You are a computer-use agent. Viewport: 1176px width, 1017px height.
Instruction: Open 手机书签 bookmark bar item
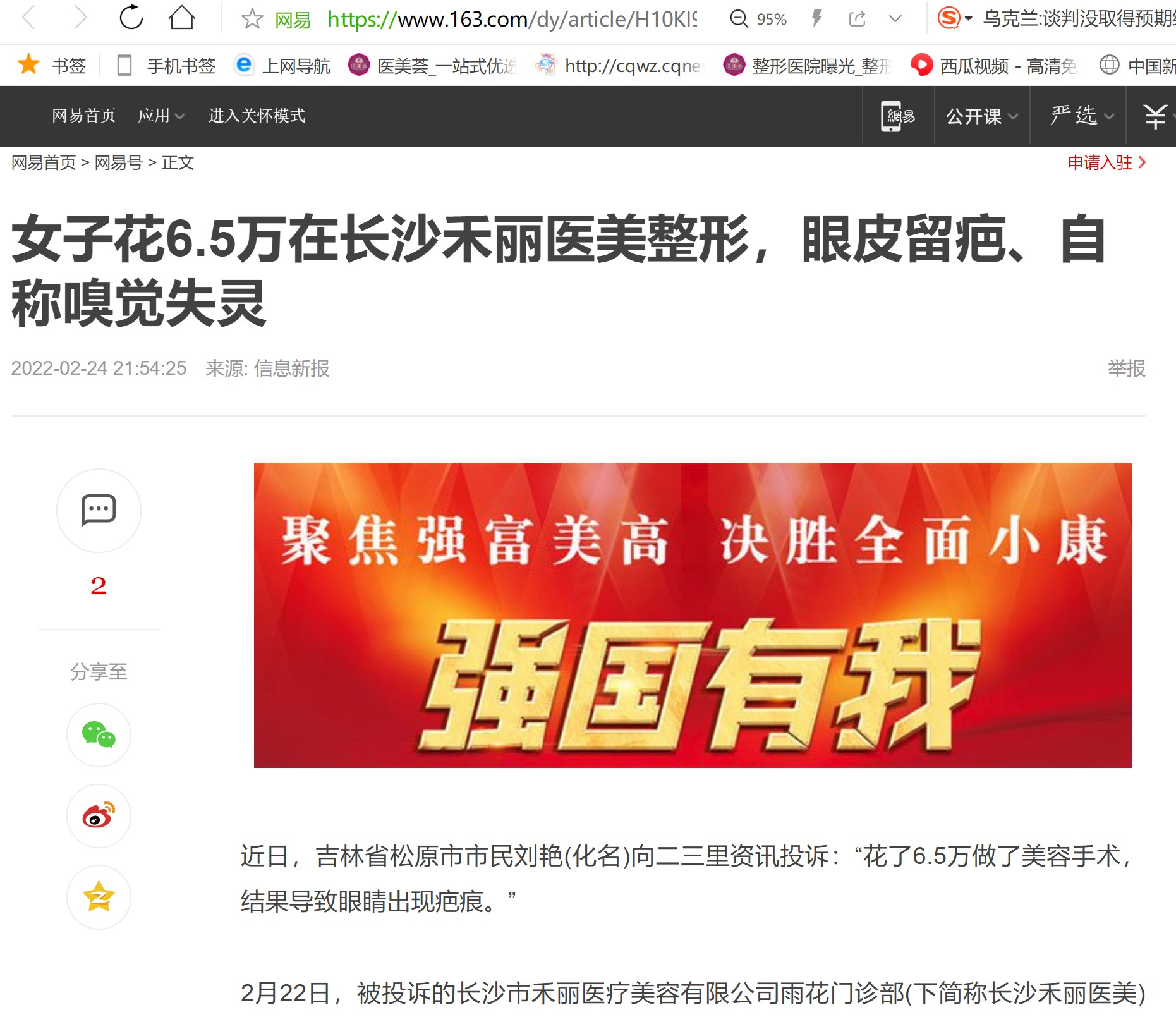[167, 66]
